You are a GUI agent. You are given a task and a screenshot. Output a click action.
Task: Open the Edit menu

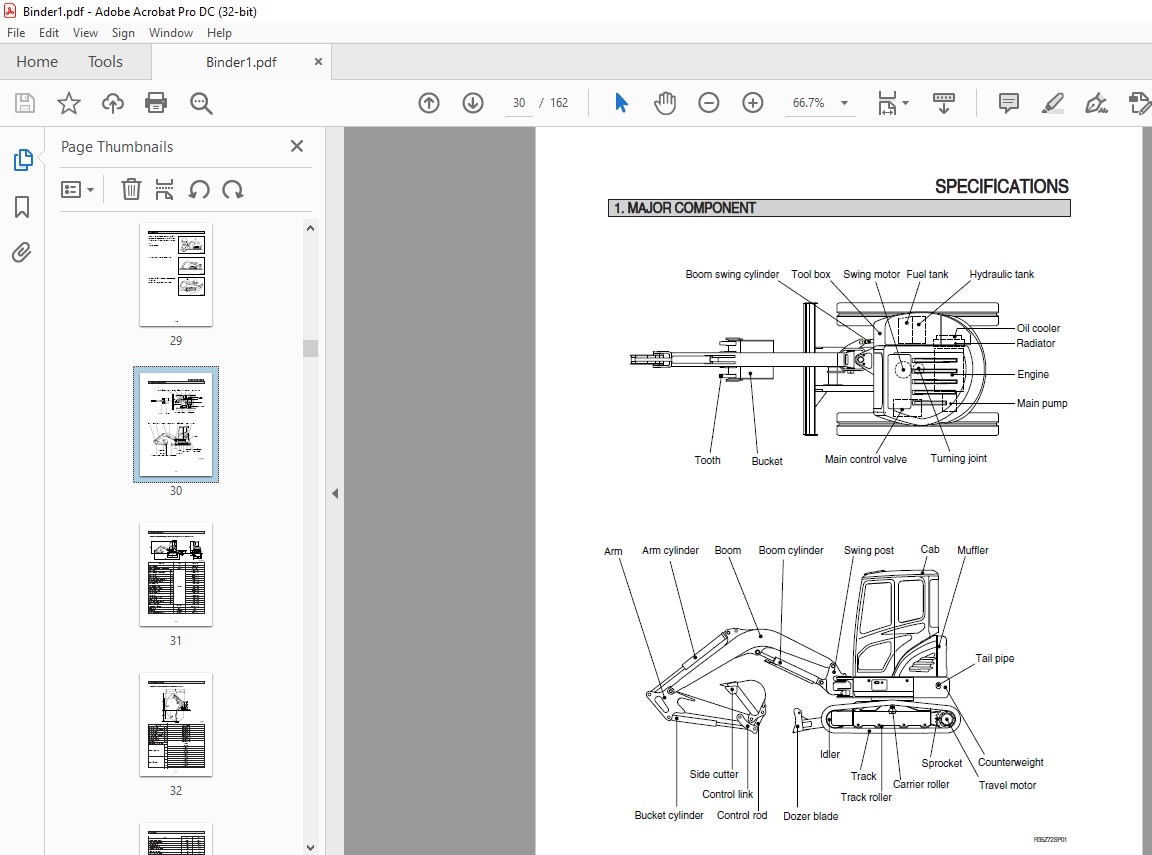[49, 33]
